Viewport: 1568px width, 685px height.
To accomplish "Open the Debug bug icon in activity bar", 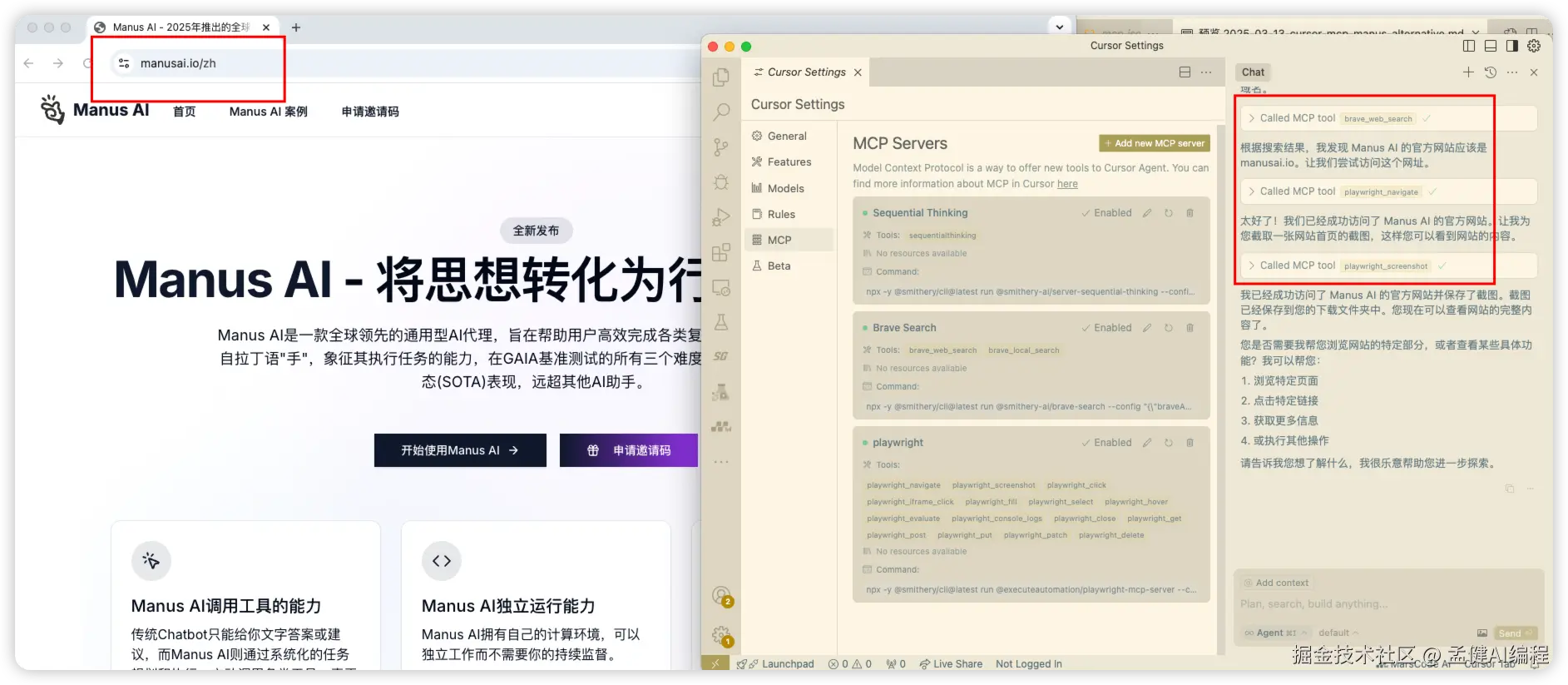I will point(721,182).
